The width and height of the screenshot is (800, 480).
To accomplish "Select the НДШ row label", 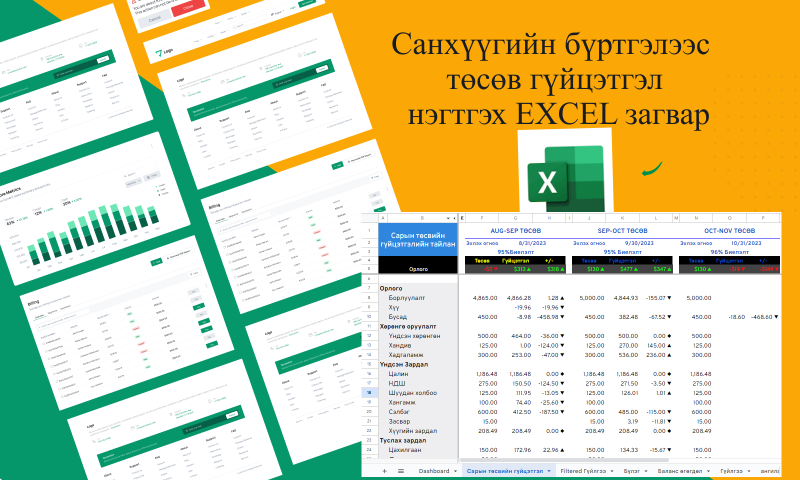I will (396, 384).
